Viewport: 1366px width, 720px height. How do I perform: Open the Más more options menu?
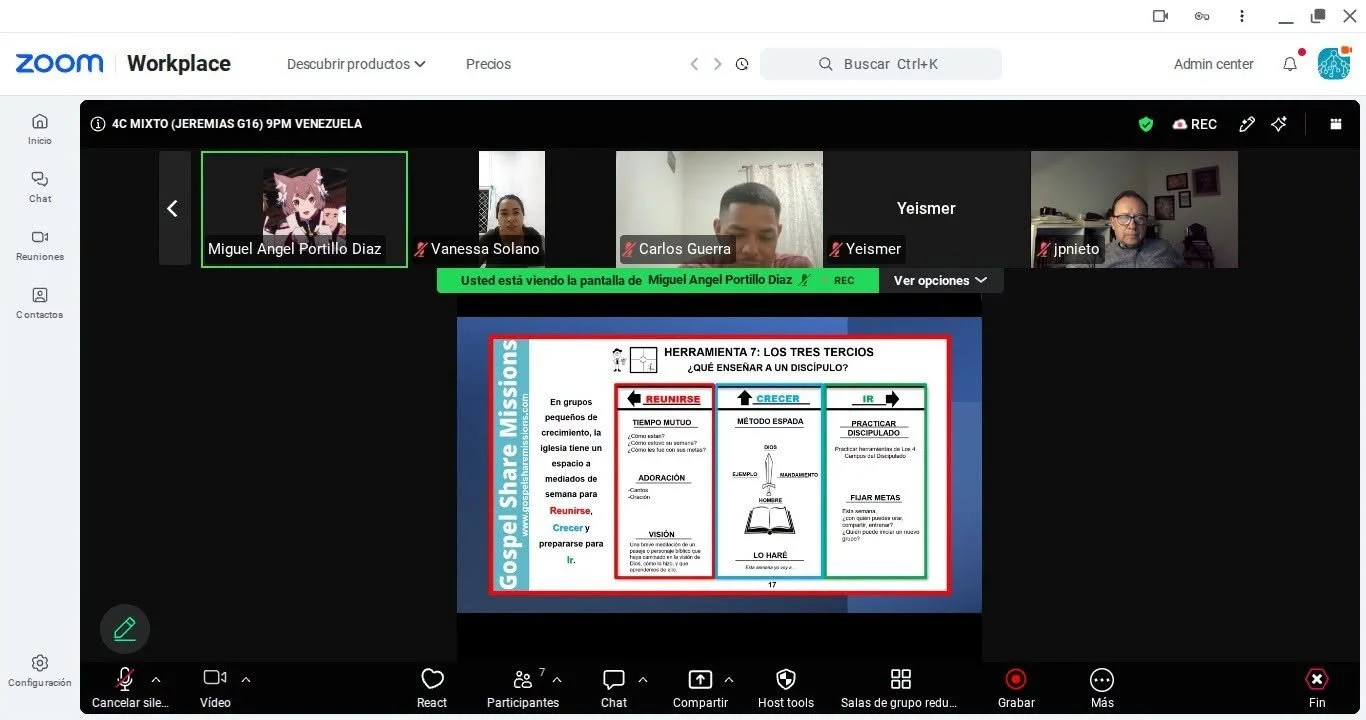coord(1102,688)
